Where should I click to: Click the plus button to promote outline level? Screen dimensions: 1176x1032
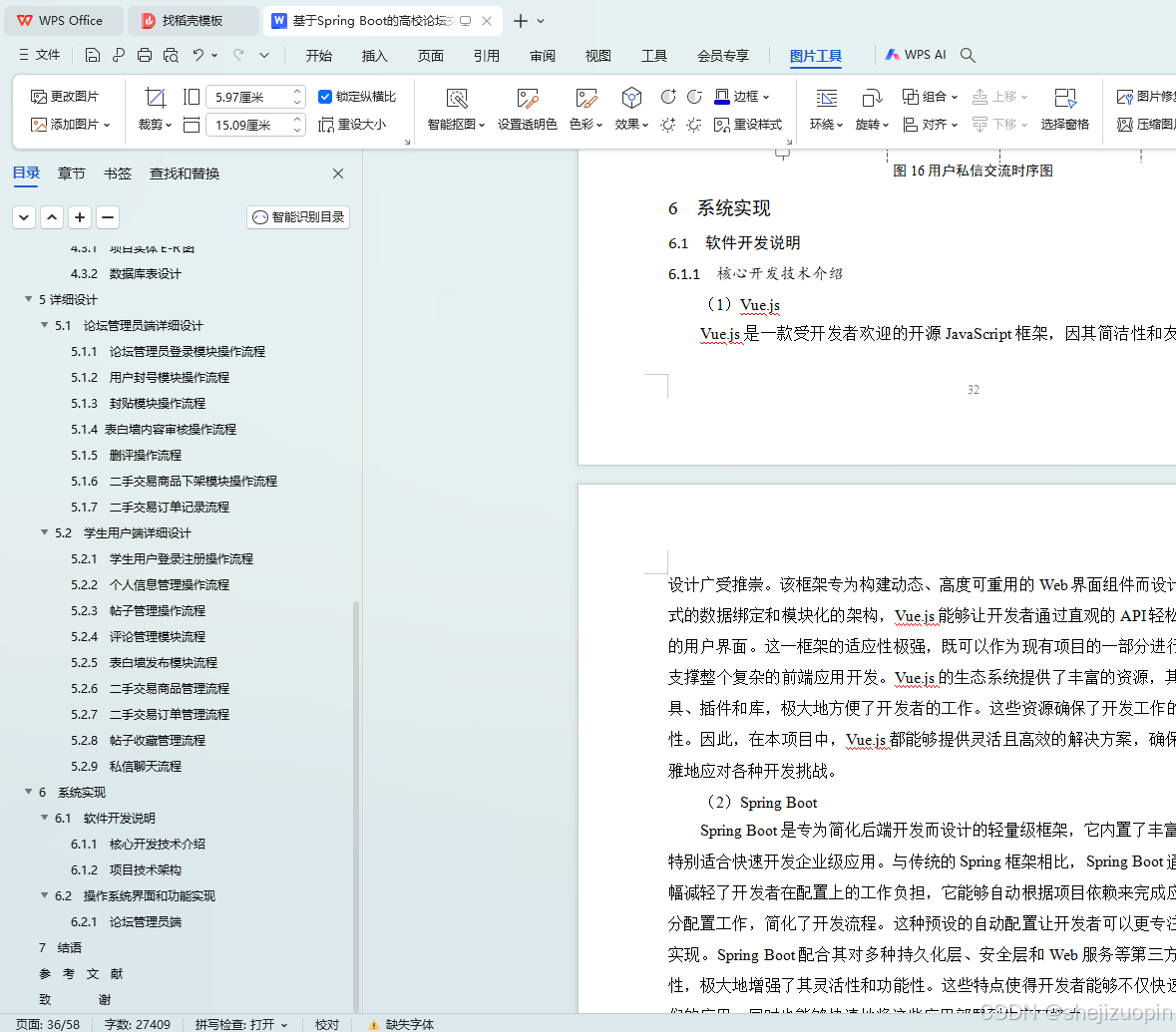[x=80, y=217]
